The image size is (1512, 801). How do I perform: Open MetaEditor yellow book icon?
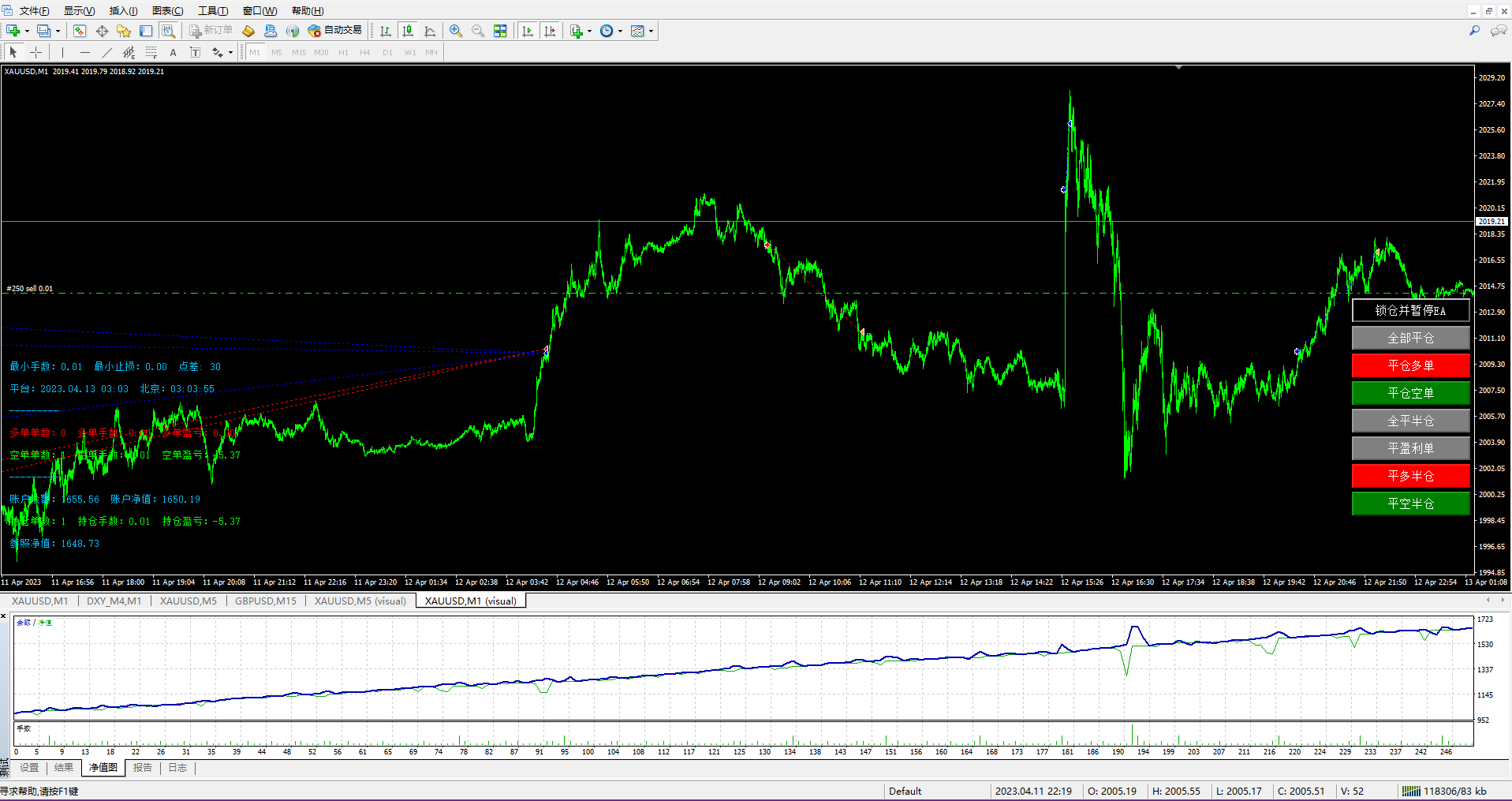pos(248,31)
